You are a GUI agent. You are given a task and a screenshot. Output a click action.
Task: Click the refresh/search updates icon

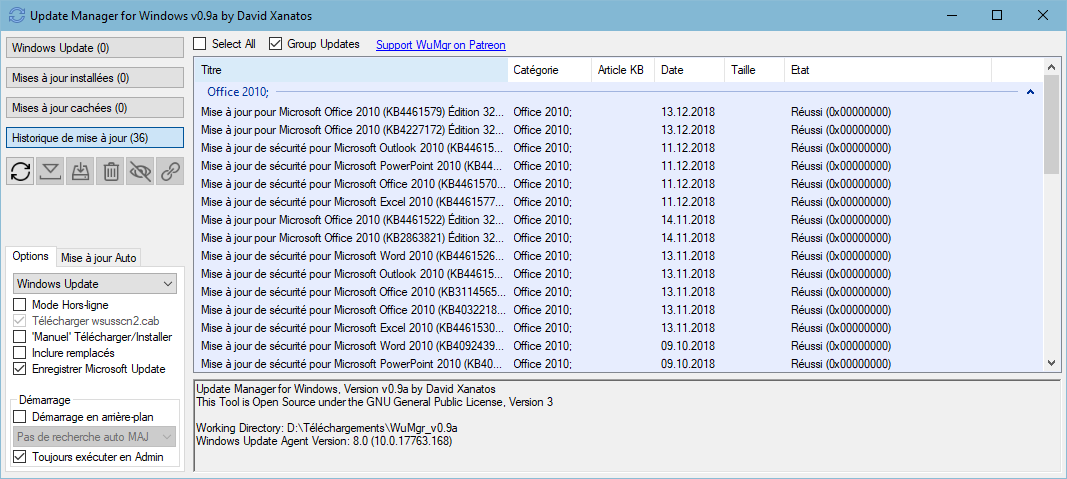point(21,171)
